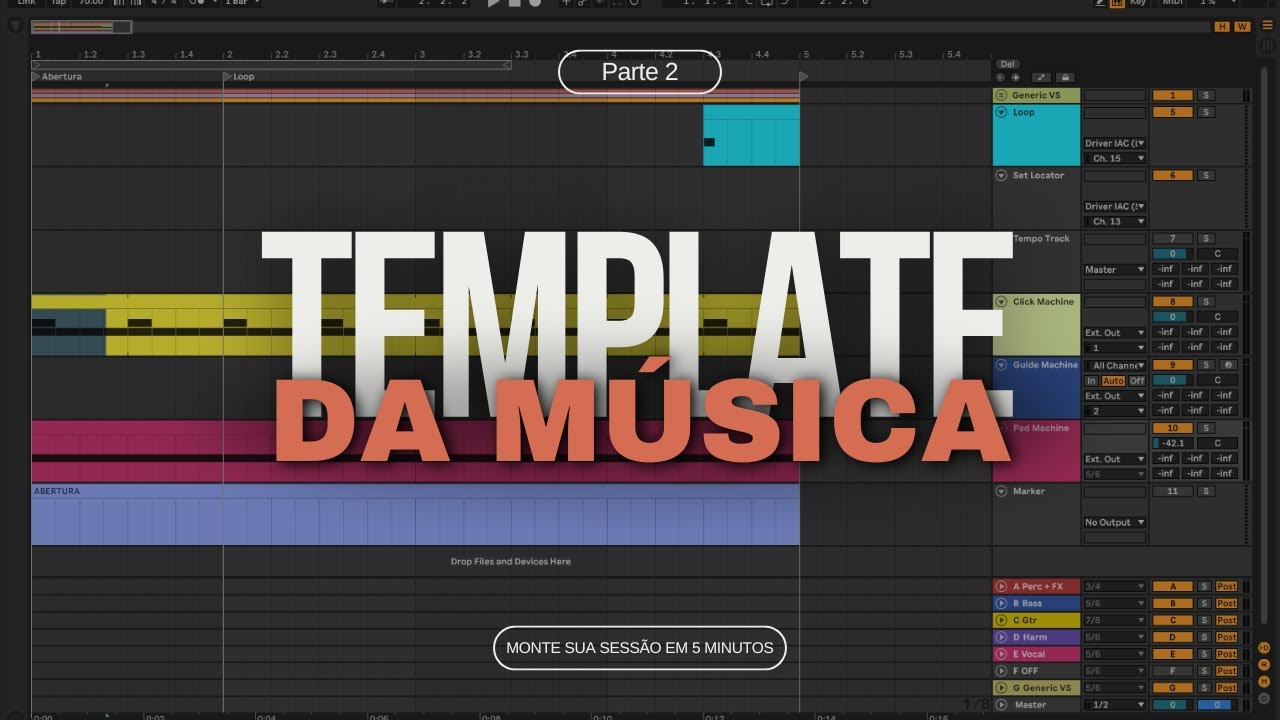Click Click Machine volume 0 slider
Screen dimensions: 1280x720
1173,317
